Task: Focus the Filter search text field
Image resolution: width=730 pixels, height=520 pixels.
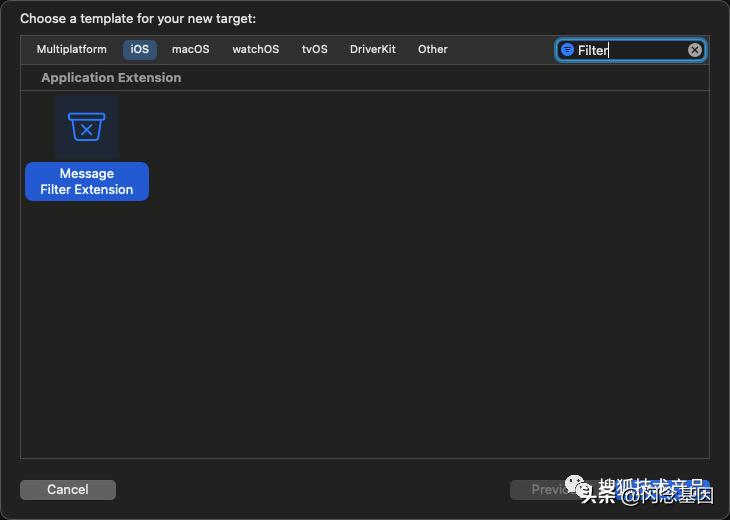Action: coord(631,50)
